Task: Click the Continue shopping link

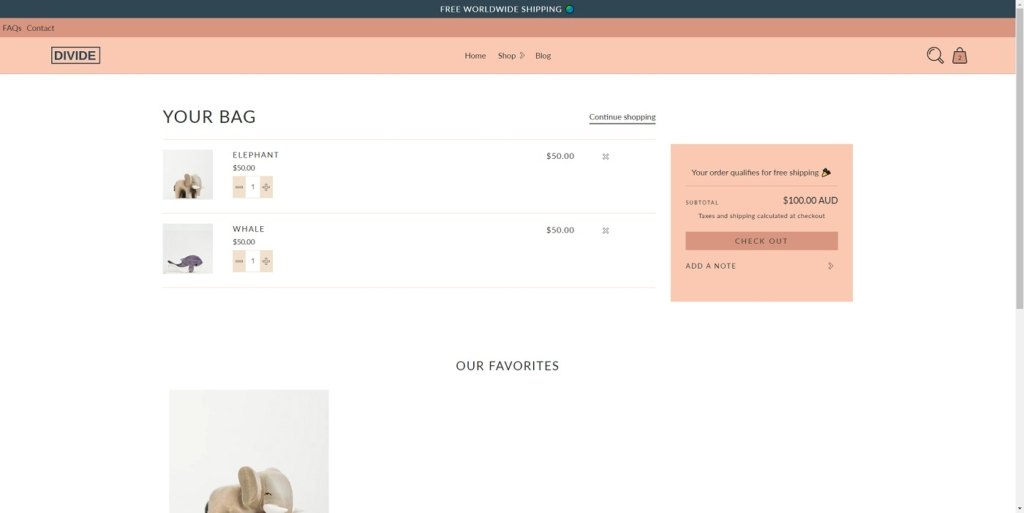Action: 622,117
